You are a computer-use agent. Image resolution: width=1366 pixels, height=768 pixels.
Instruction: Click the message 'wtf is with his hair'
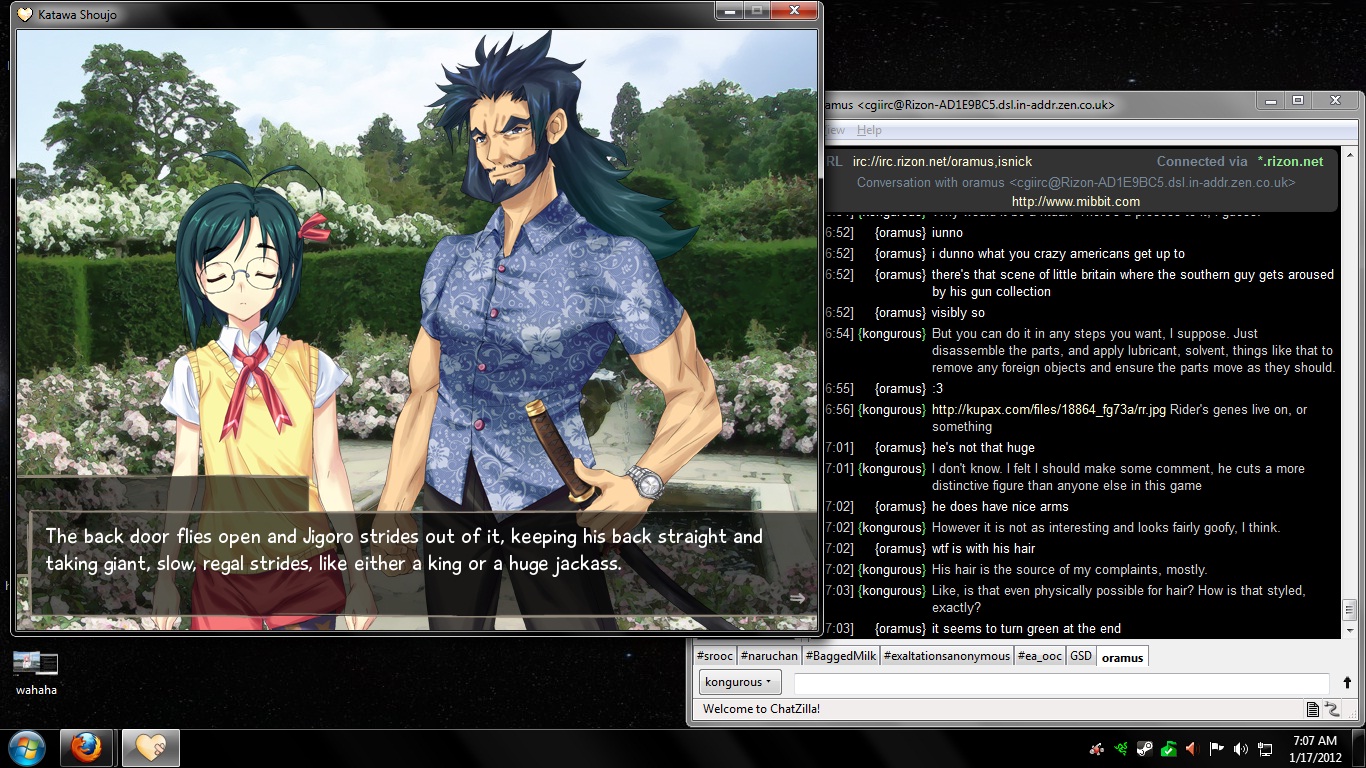(x=983, y=548)
